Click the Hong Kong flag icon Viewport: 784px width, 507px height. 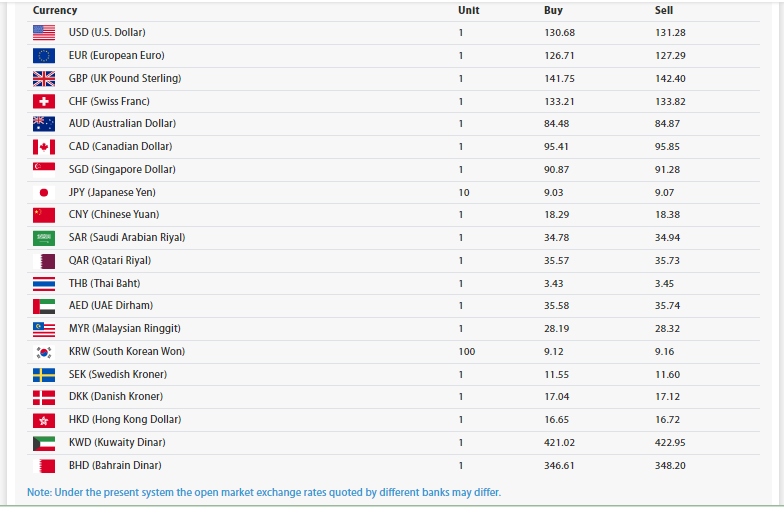click(44, 420)
